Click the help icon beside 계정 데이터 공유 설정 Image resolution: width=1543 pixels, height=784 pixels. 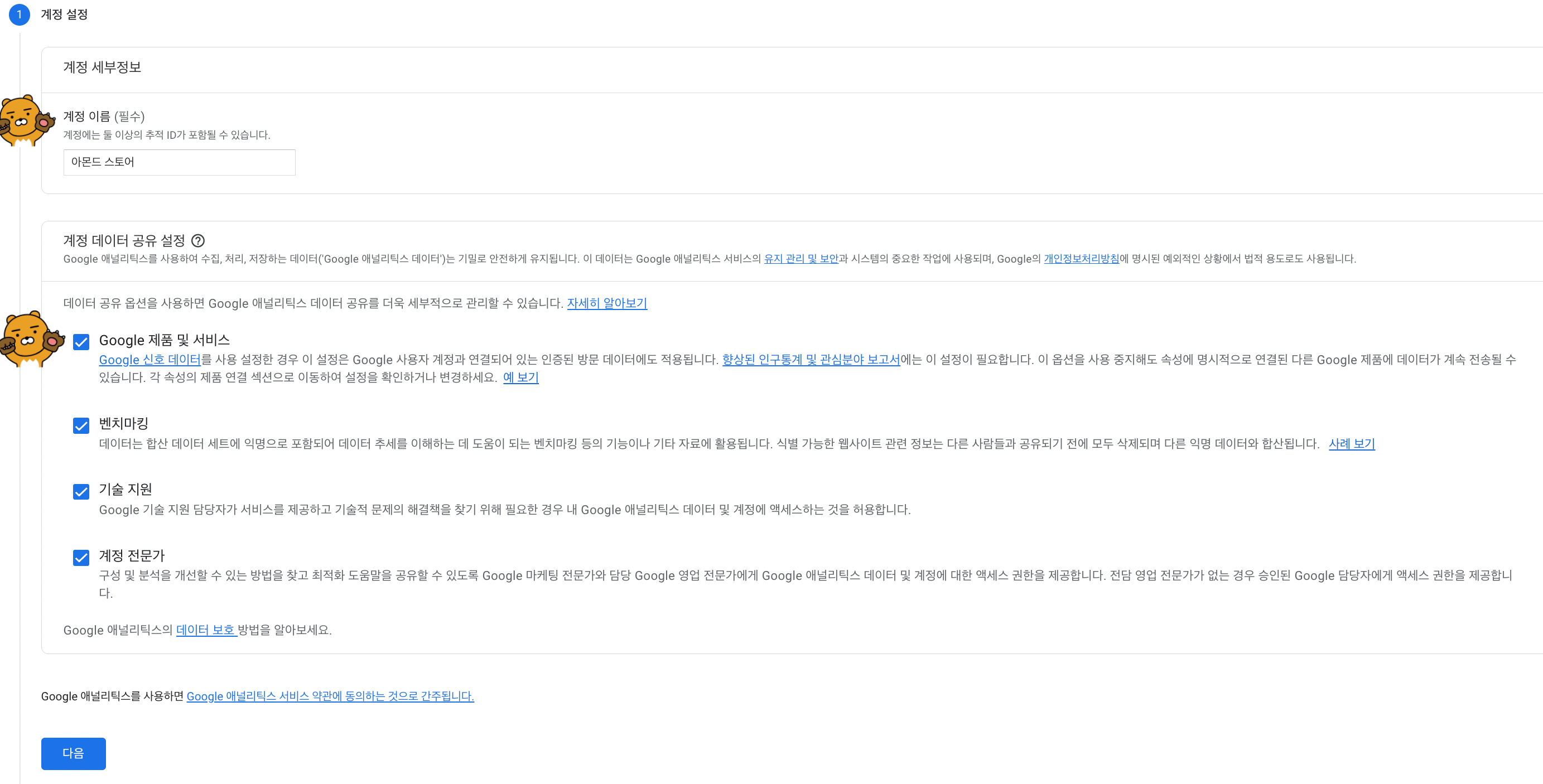[x=197, y=240]
